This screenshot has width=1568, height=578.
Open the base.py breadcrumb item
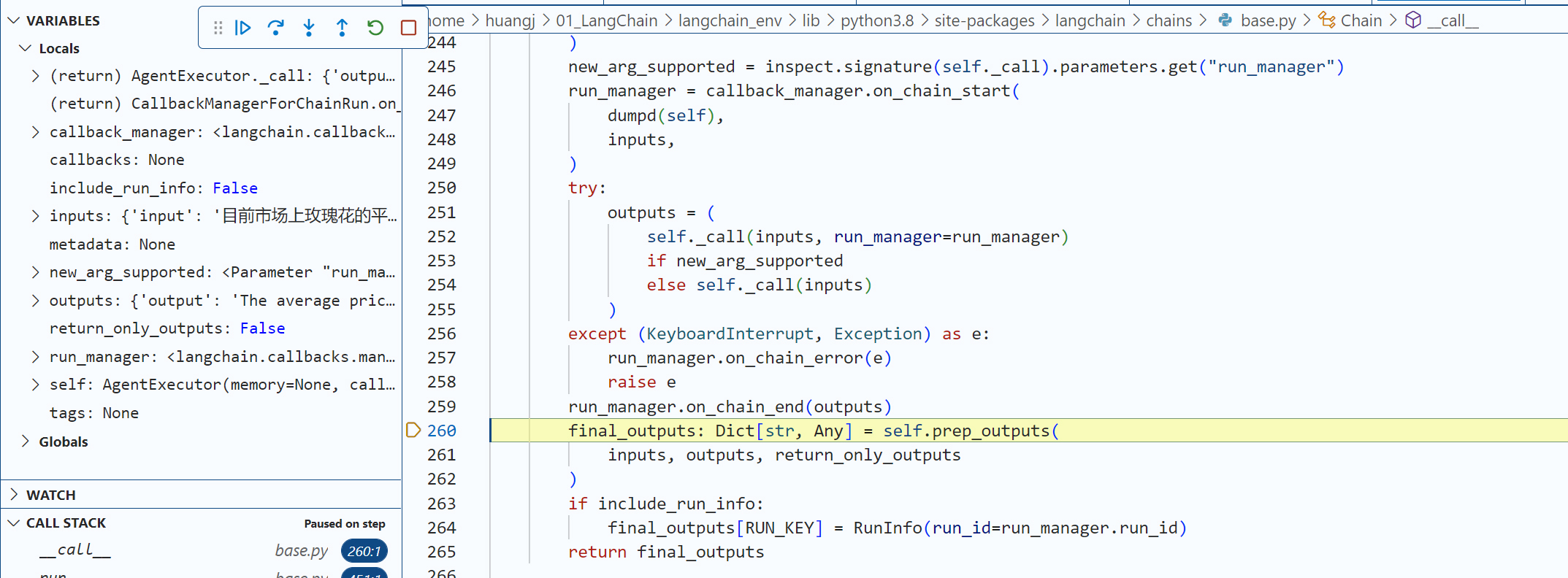tap(1267, 20)
